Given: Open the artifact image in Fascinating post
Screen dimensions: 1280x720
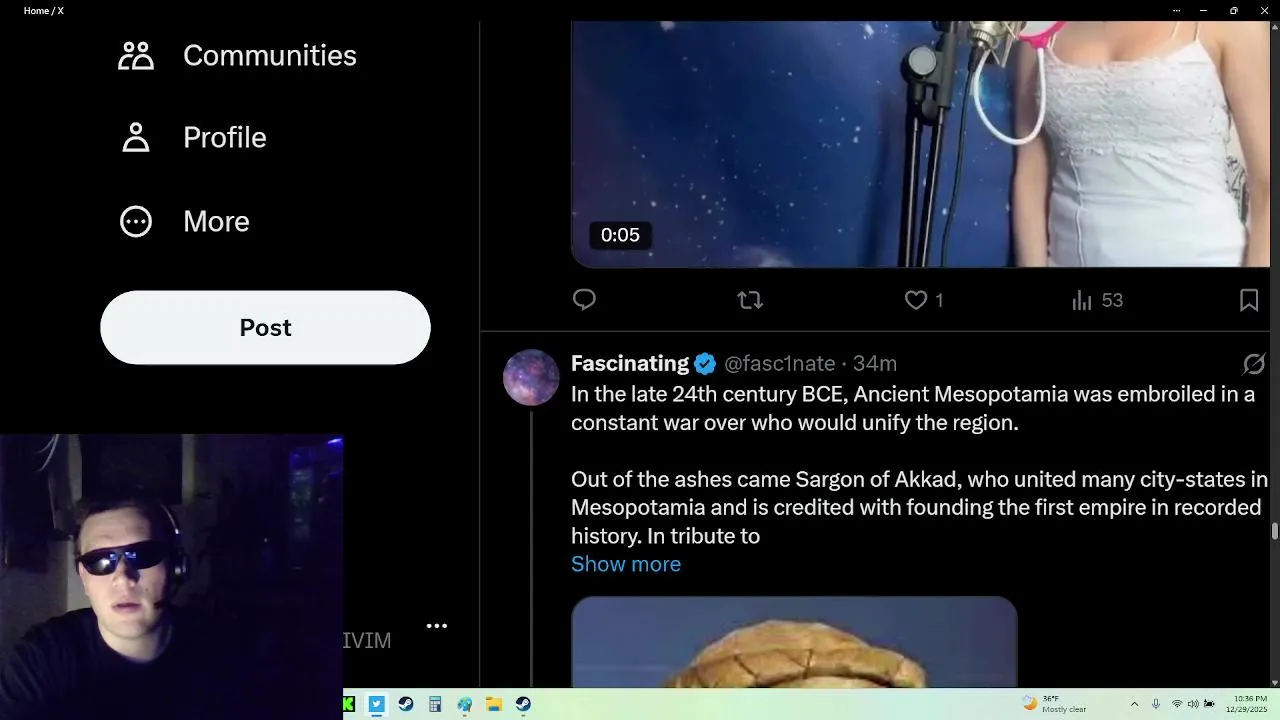Looking at the screenshot, I should [794, 642].
